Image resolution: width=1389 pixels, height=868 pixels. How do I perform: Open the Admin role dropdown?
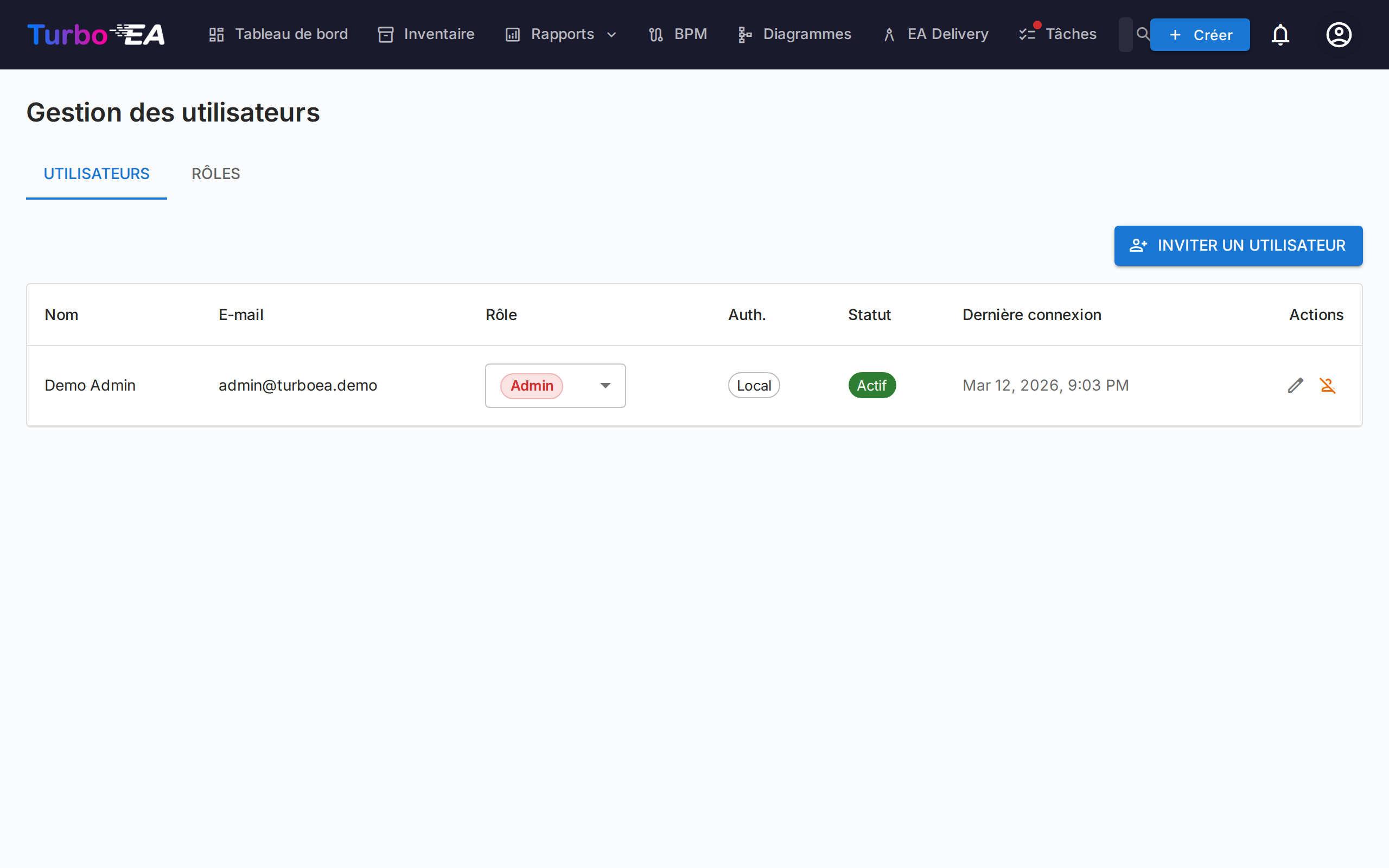555,386
